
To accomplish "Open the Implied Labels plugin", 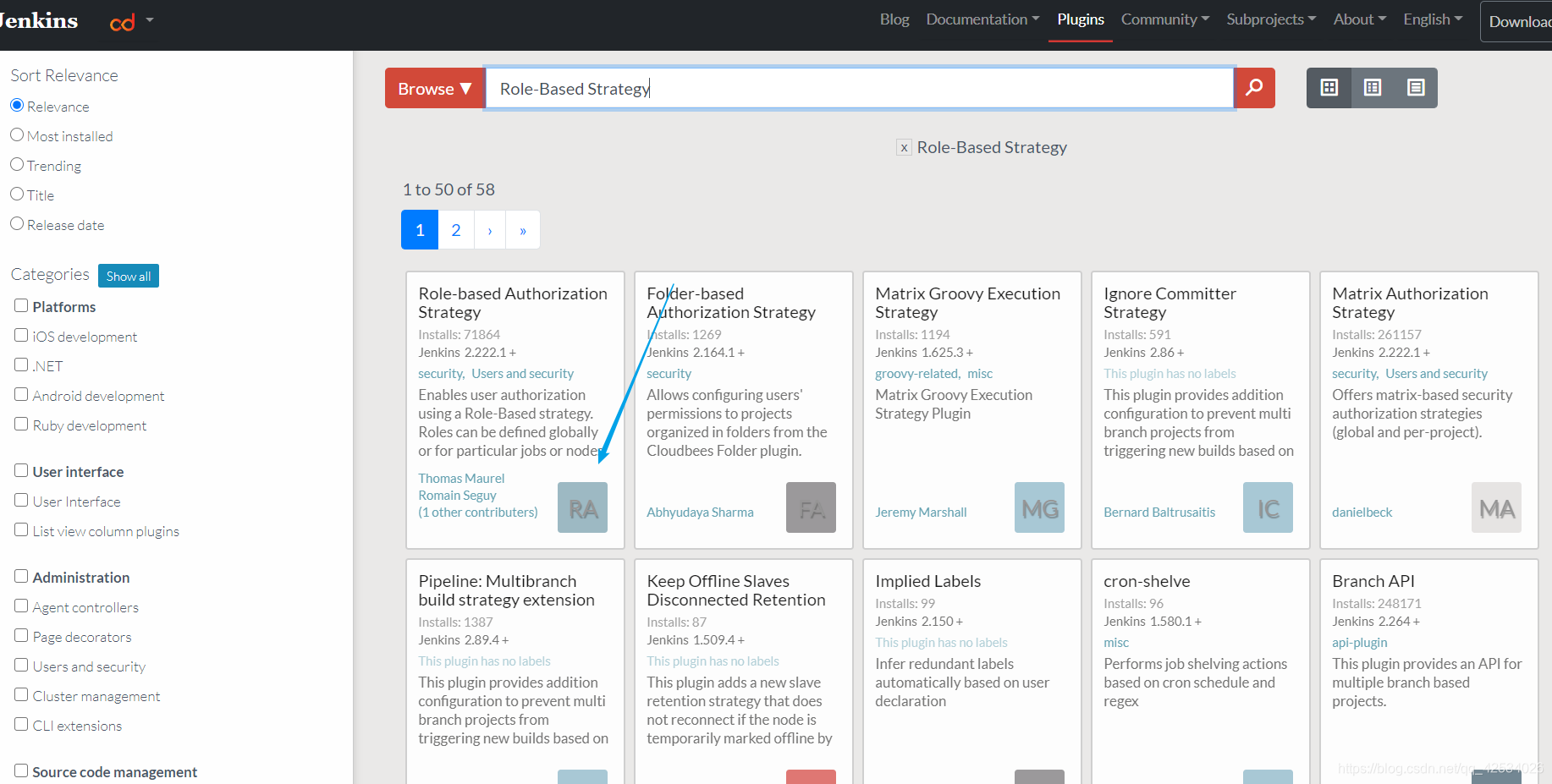I will tap(927, 581).
